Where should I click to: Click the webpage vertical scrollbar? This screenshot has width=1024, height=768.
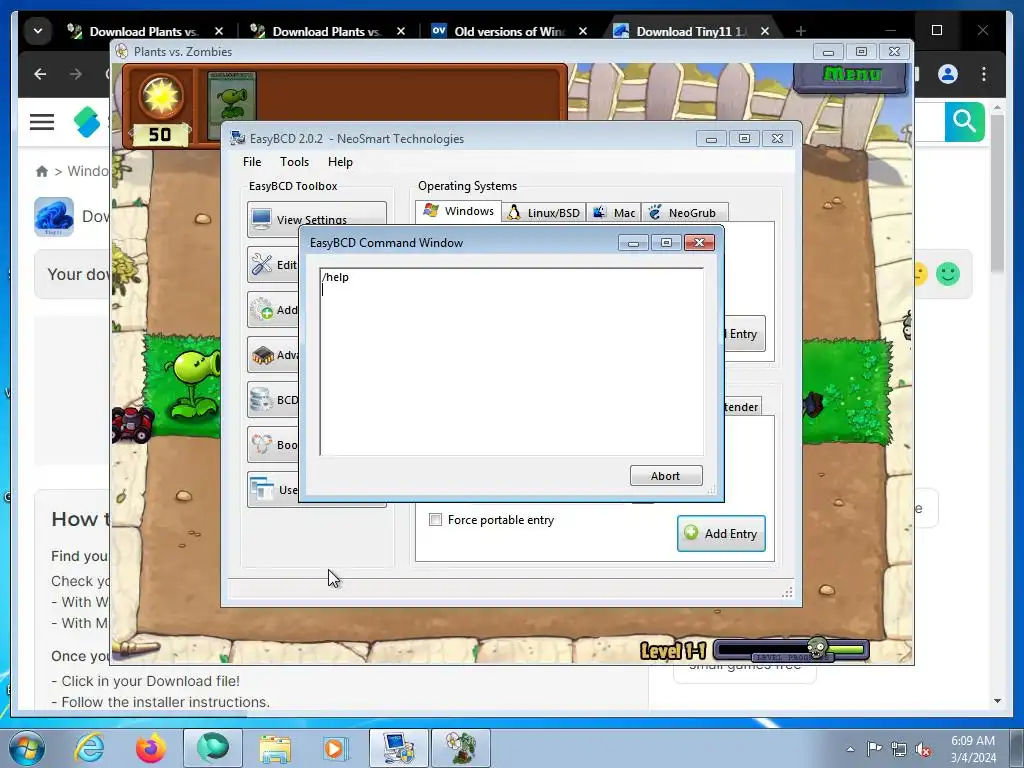[x=997, y=193]
